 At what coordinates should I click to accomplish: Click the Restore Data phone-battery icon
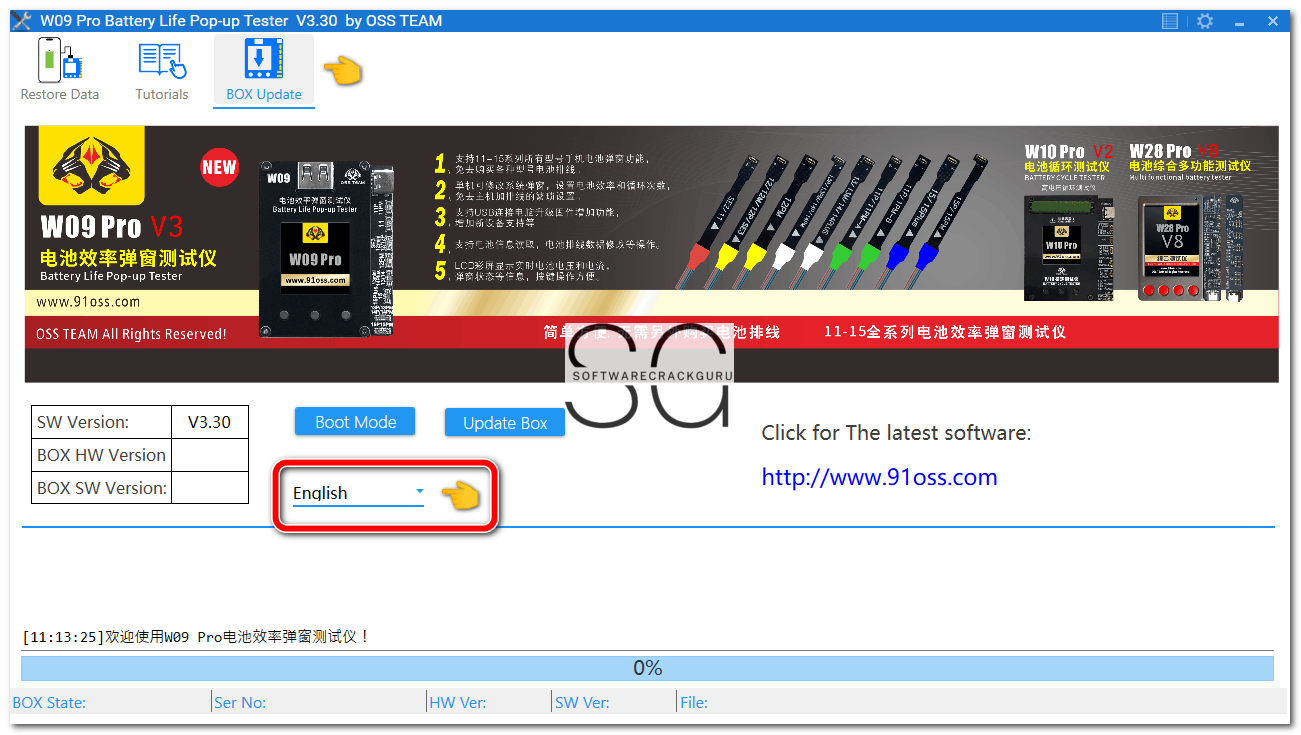tap(59, 60)
